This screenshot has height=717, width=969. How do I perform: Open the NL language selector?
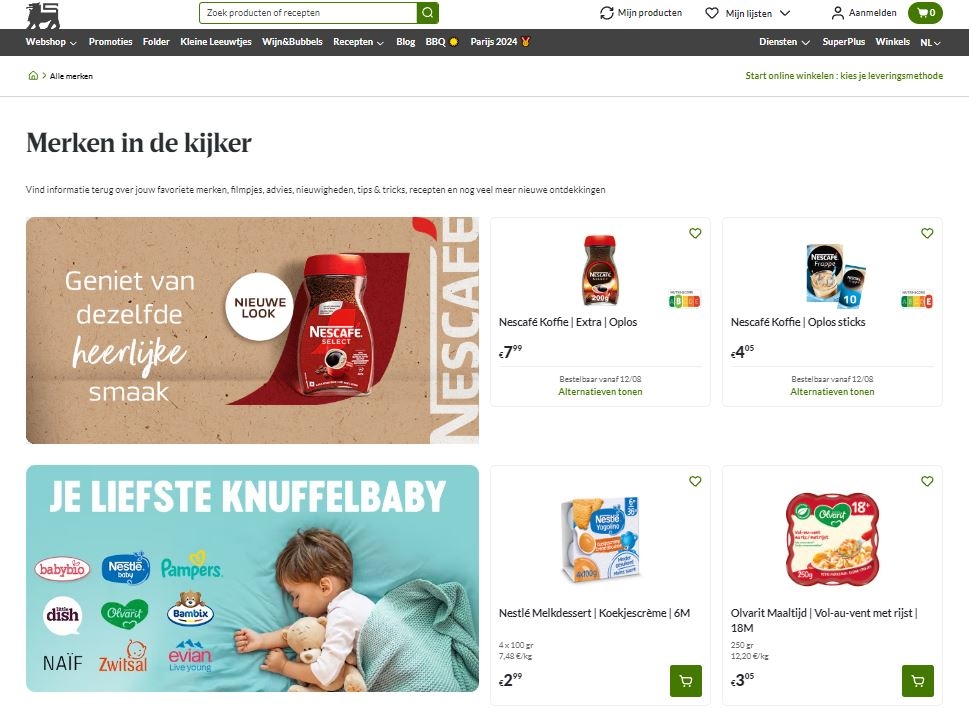930,43
